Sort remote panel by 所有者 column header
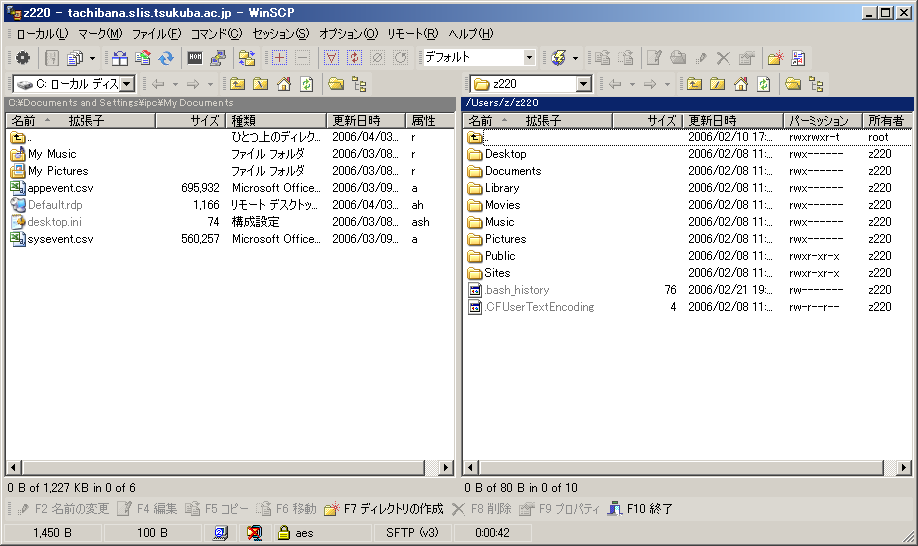 887,121
